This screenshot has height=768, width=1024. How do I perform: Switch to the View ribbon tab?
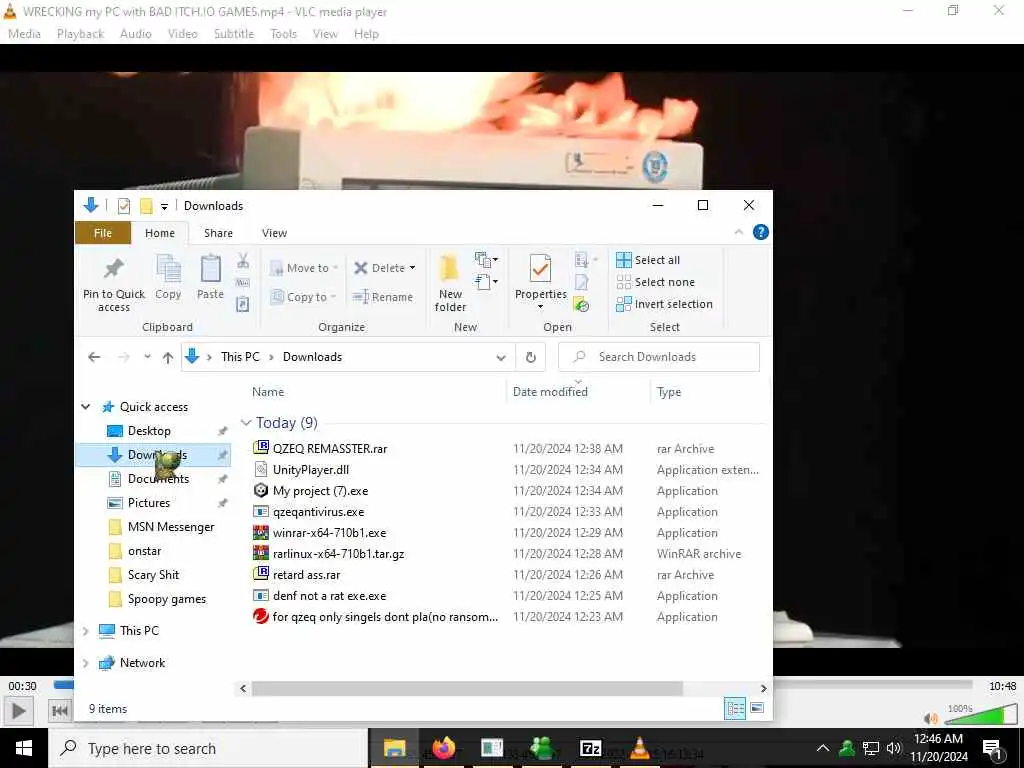point(274,233)
